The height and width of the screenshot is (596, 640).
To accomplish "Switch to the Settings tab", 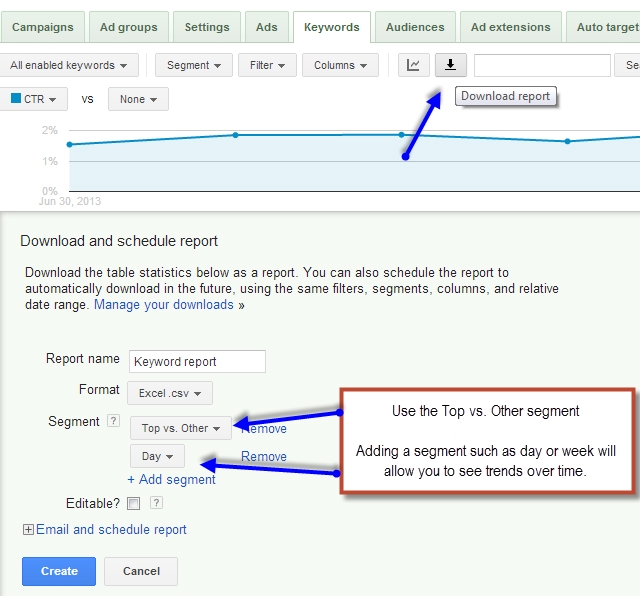I will coord(207,27).
